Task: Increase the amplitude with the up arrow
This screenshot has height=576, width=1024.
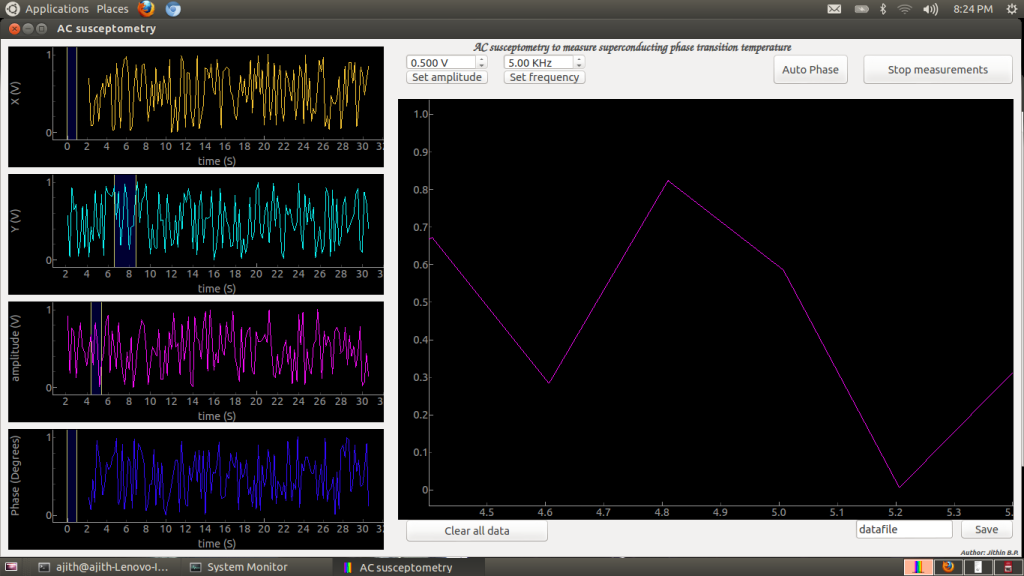Action: click(482, 59)
